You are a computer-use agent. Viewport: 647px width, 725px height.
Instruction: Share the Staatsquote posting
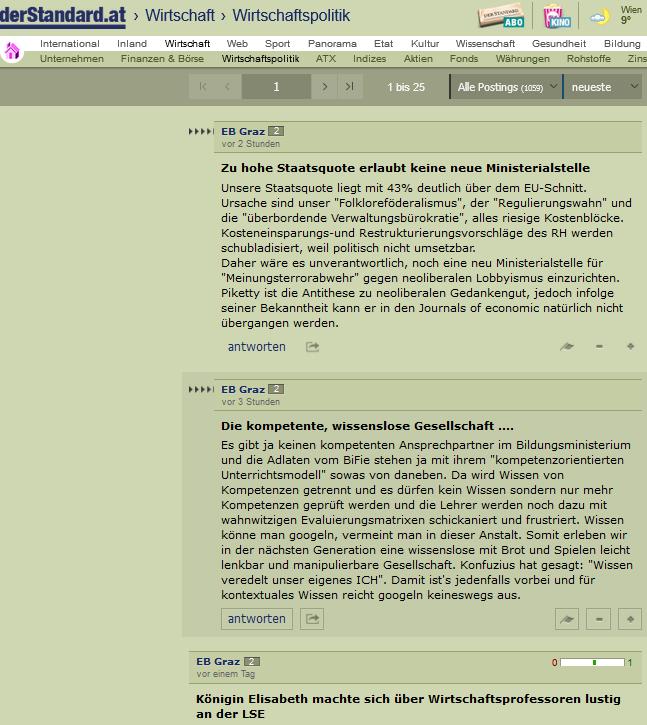coord(312,347)
